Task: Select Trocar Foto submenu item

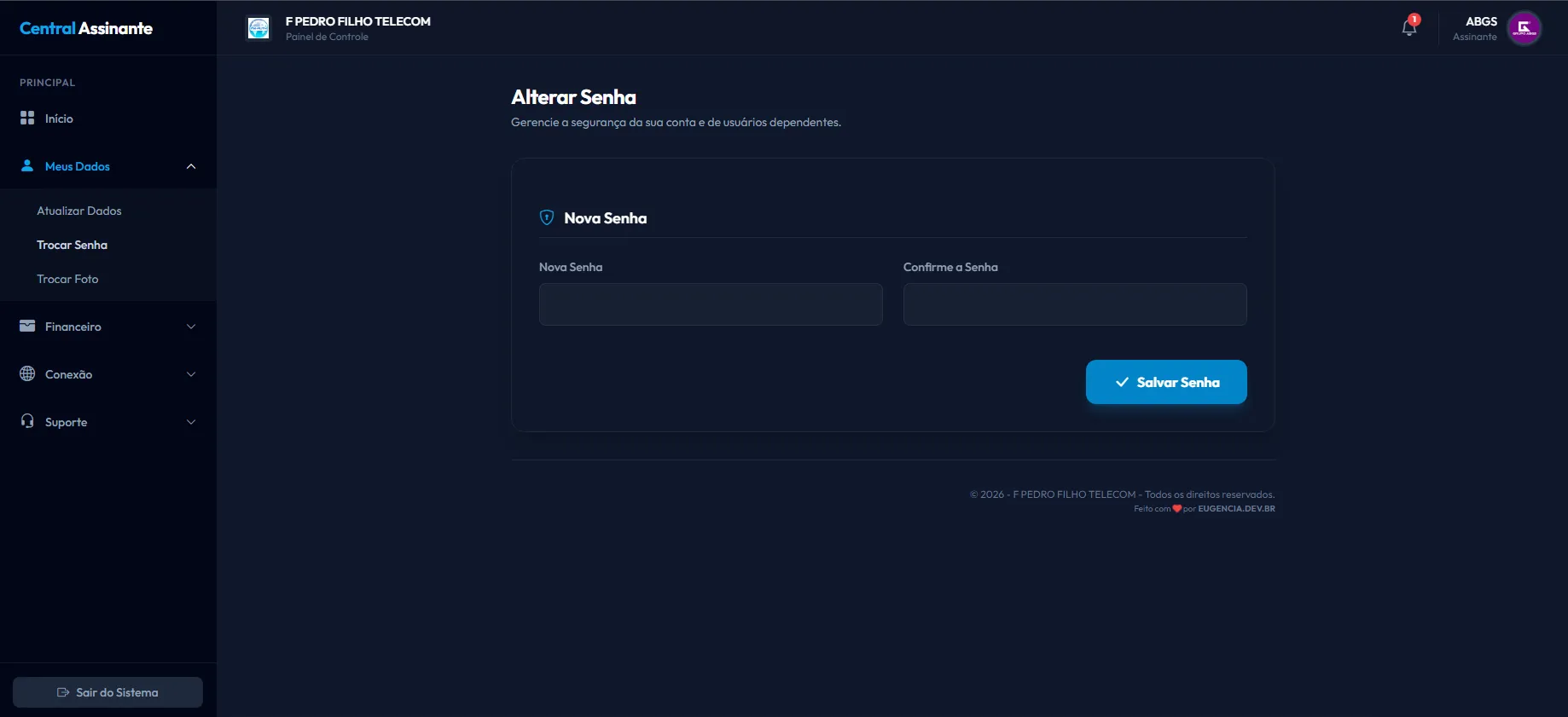Action: pyautogui.click(x=67, y=279)
